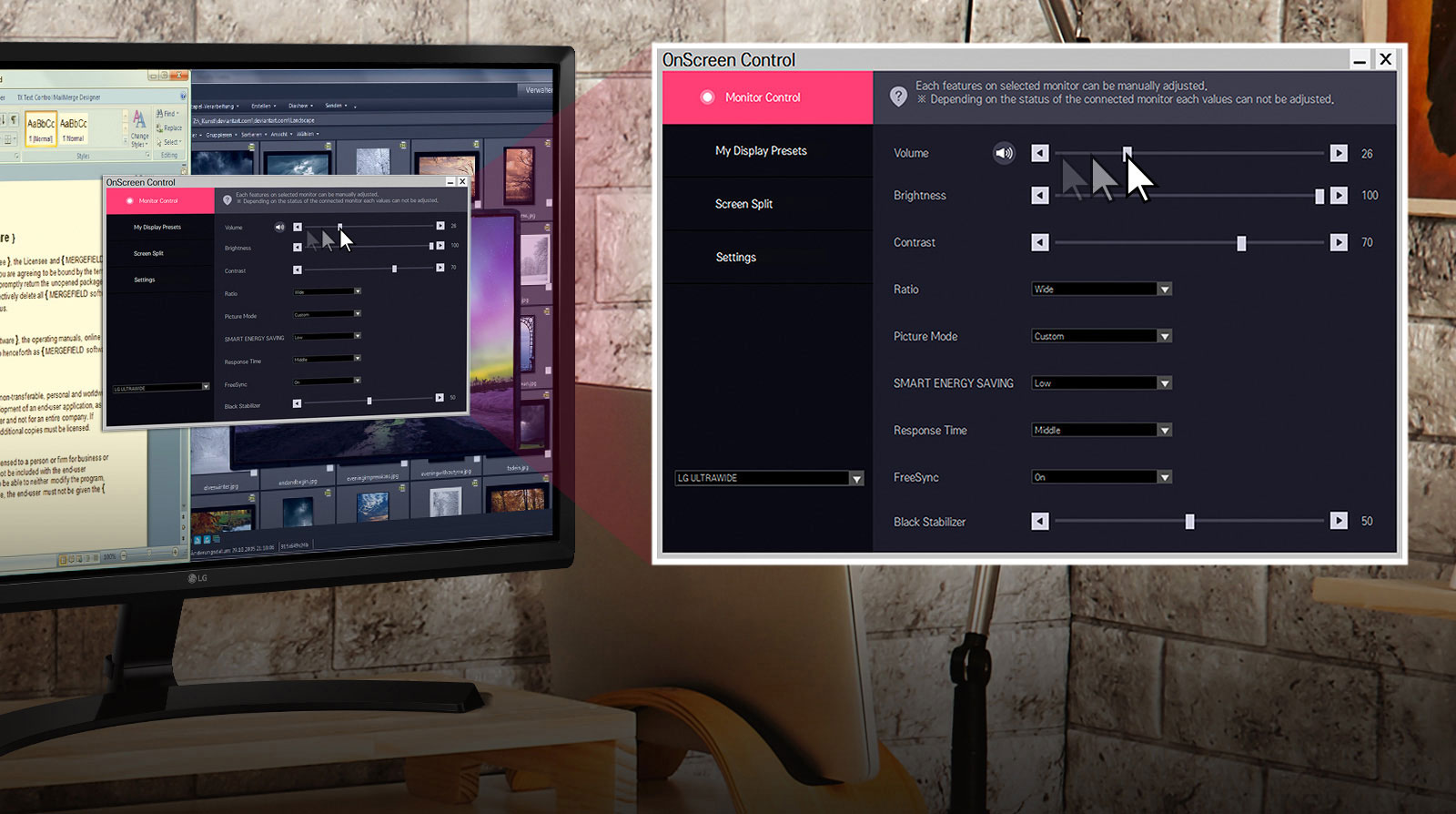Open the SMART ENERGY SAVING dropdown
Image resolution: width=1456 pixels, height=814 pixels.
point(1165,383)
